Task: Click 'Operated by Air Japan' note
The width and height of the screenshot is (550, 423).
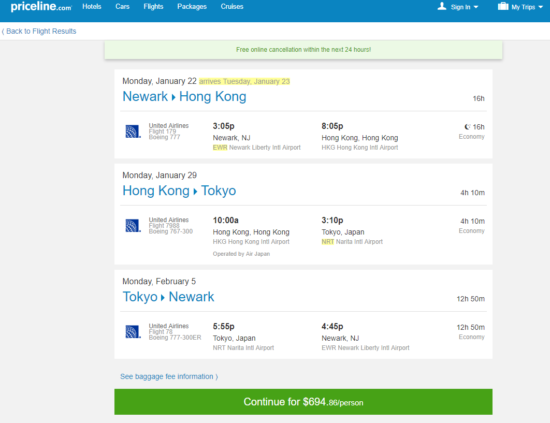Action: tap(241, 254)
